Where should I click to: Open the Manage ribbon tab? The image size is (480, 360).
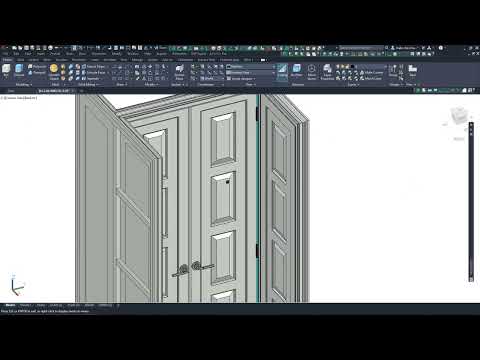coord(137,60)
